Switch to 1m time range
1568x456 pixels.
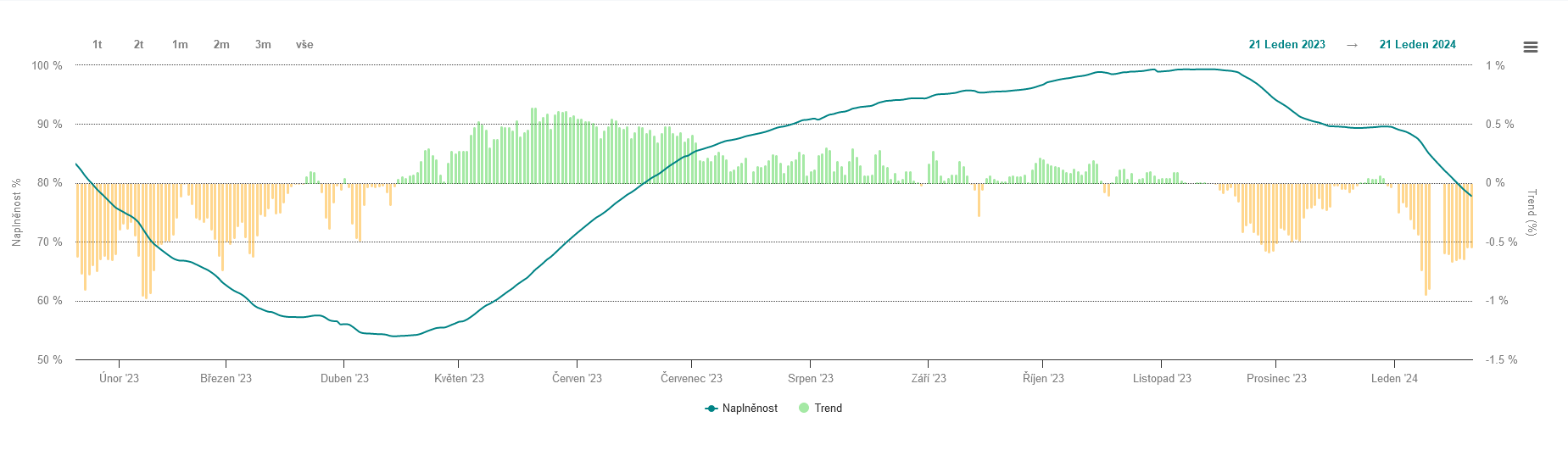180,45
